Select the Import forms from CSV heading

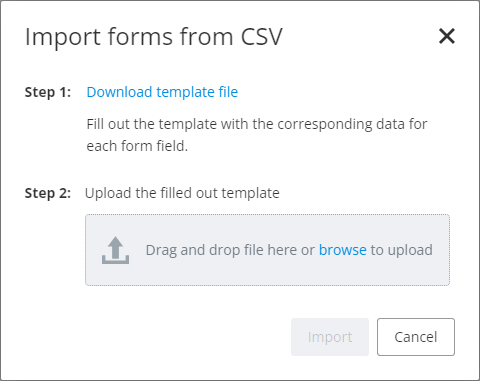point(154,36)
